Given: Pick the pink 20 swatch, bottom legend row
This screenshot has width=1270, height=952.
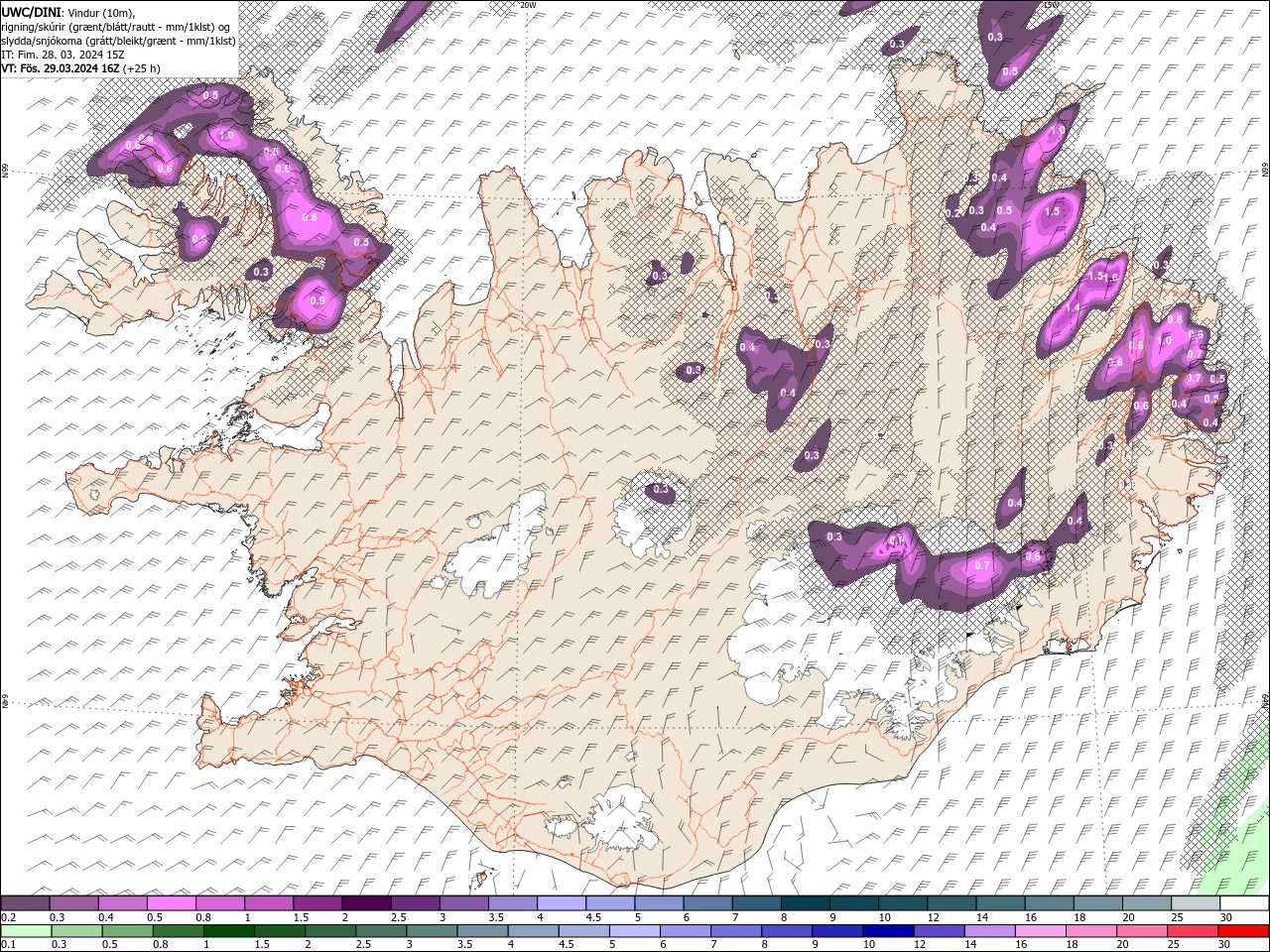Looking at the screenshot, I should point(1141,931).
